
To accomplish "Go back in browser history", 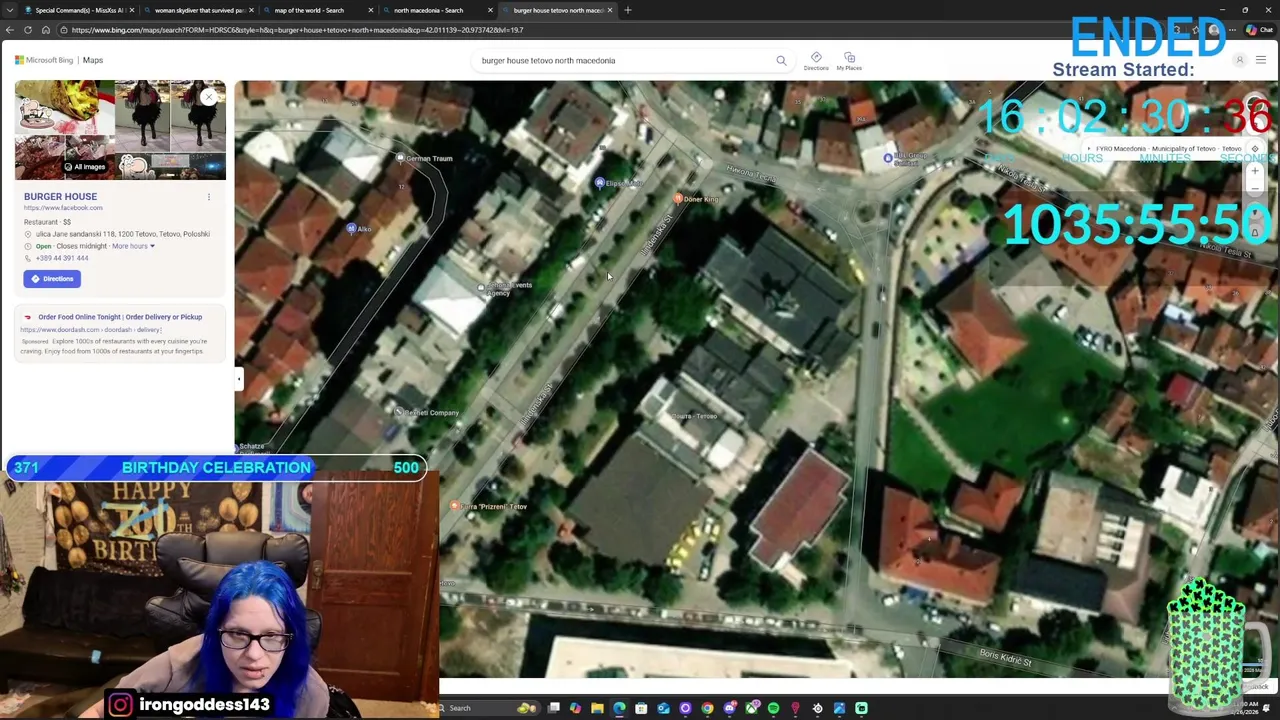I will pos(9,30).
